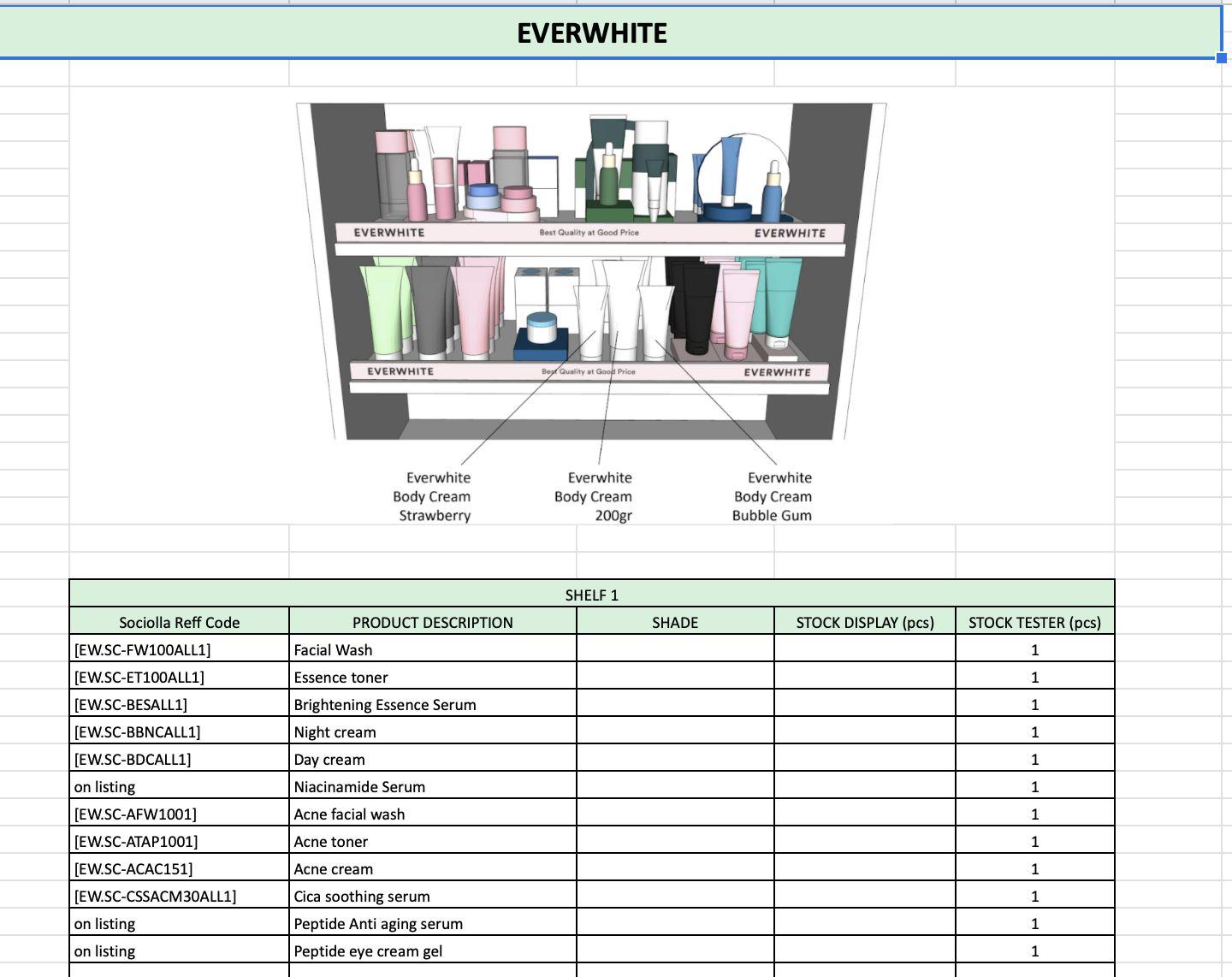
Task: Click the Acne facial wash cell
Action: pos(433,814)
